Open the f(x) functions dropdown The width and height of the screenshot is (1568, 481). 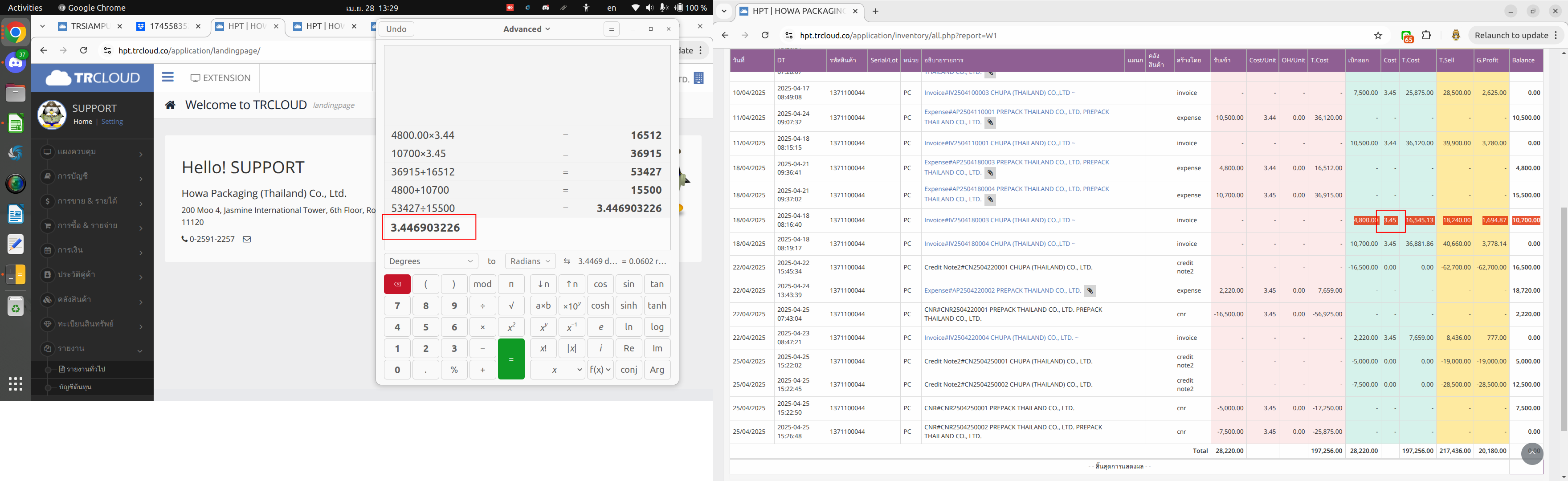pyautogui.click(x=600, y=370)
